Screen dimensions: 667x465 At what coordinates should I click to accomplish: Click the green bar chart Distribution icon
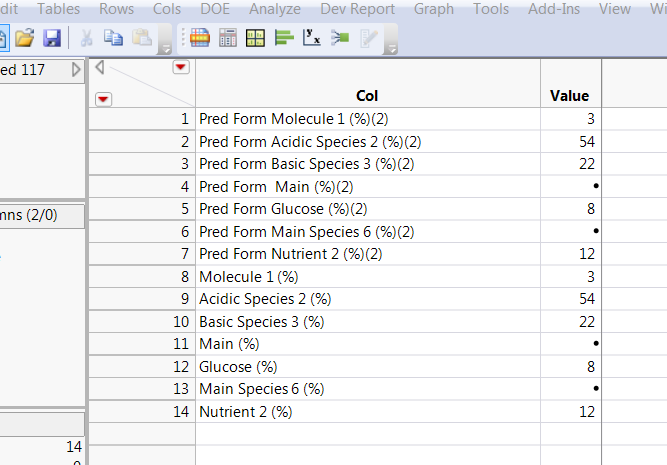[x=284, y=38]
